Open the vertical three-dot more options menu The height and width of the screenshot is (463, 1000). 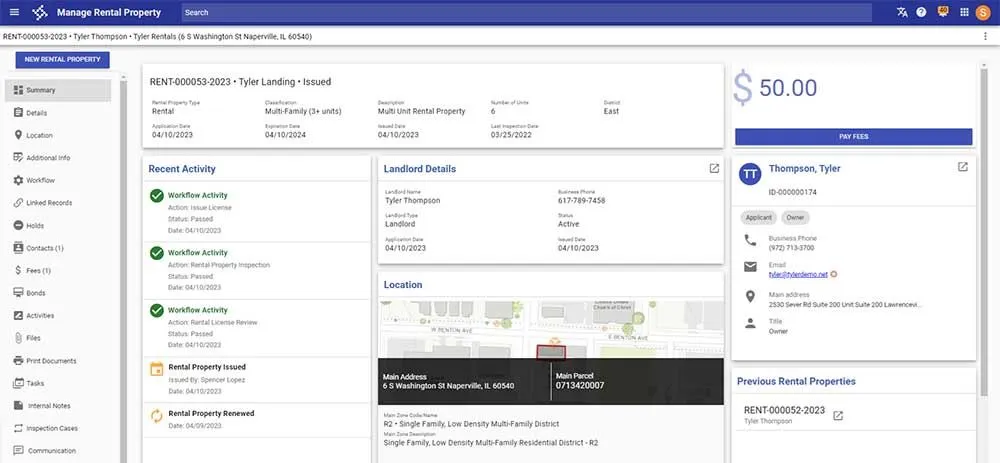[986, 36]
